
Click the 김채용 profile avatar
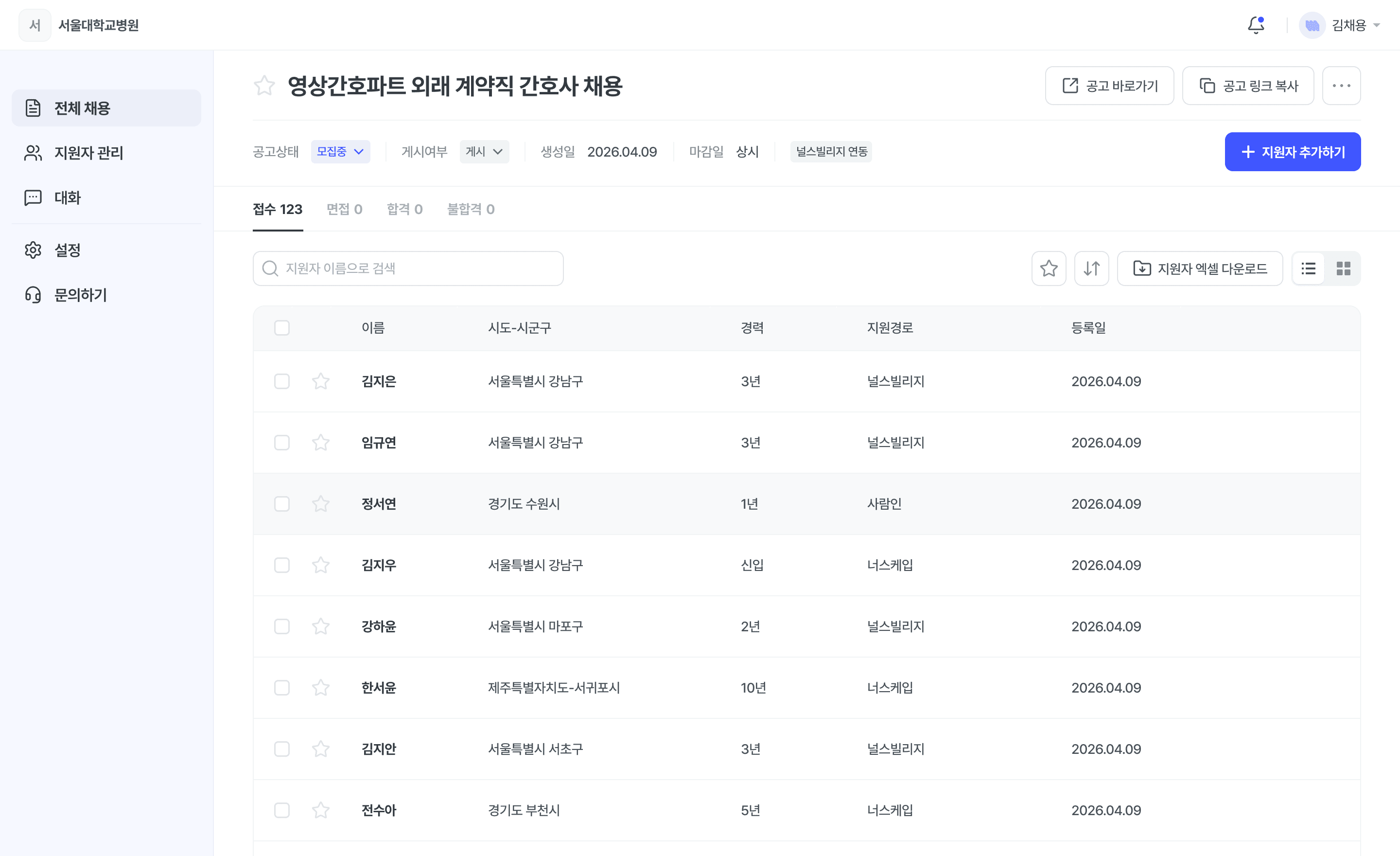(1312, 25)
